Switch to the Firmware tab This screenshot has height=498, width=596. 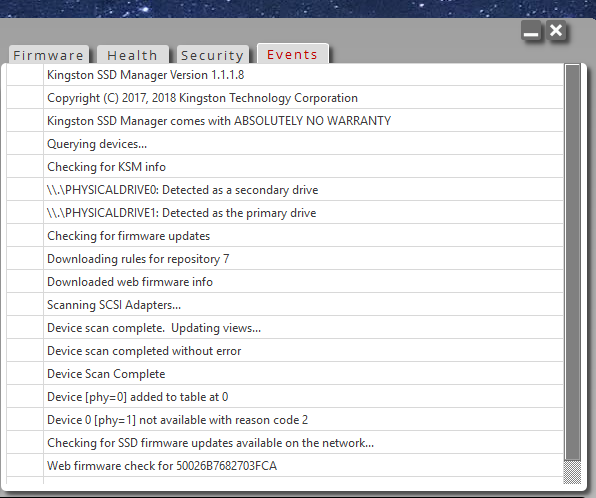(x=49, y=55)
